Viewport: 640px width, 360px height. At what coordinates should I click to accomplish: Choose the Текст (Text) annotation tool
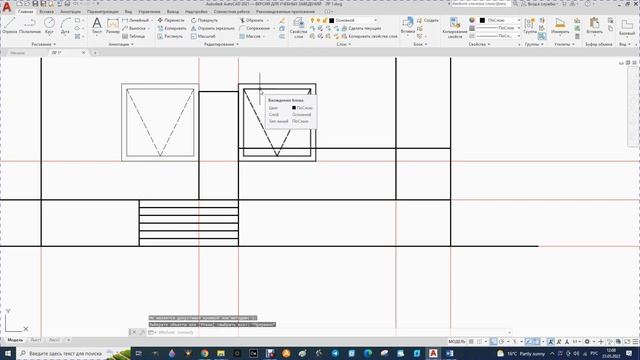pyautogui.click(x=97, y=25)
